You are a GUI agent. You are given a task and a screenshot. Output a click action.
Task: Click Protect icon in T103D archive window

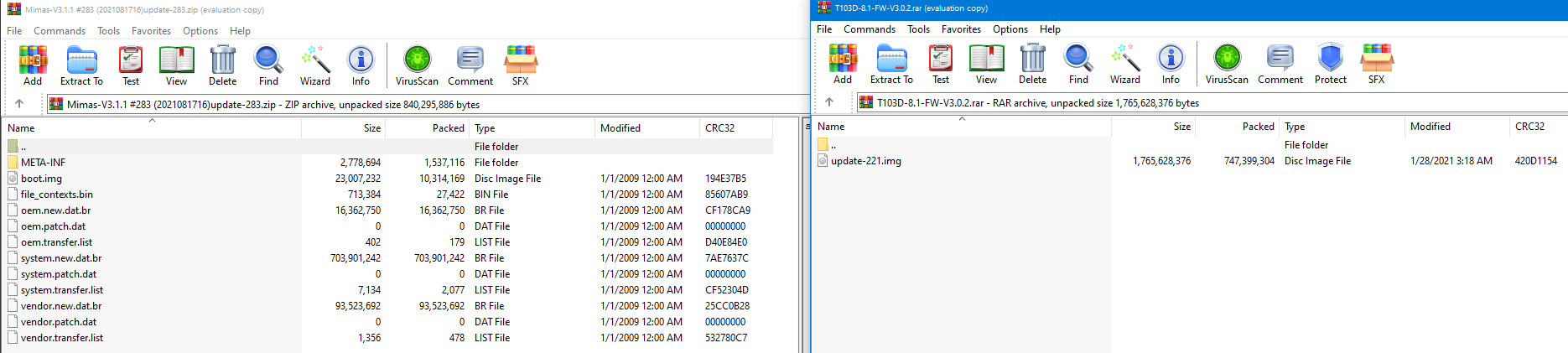(x=1331, y=64)
